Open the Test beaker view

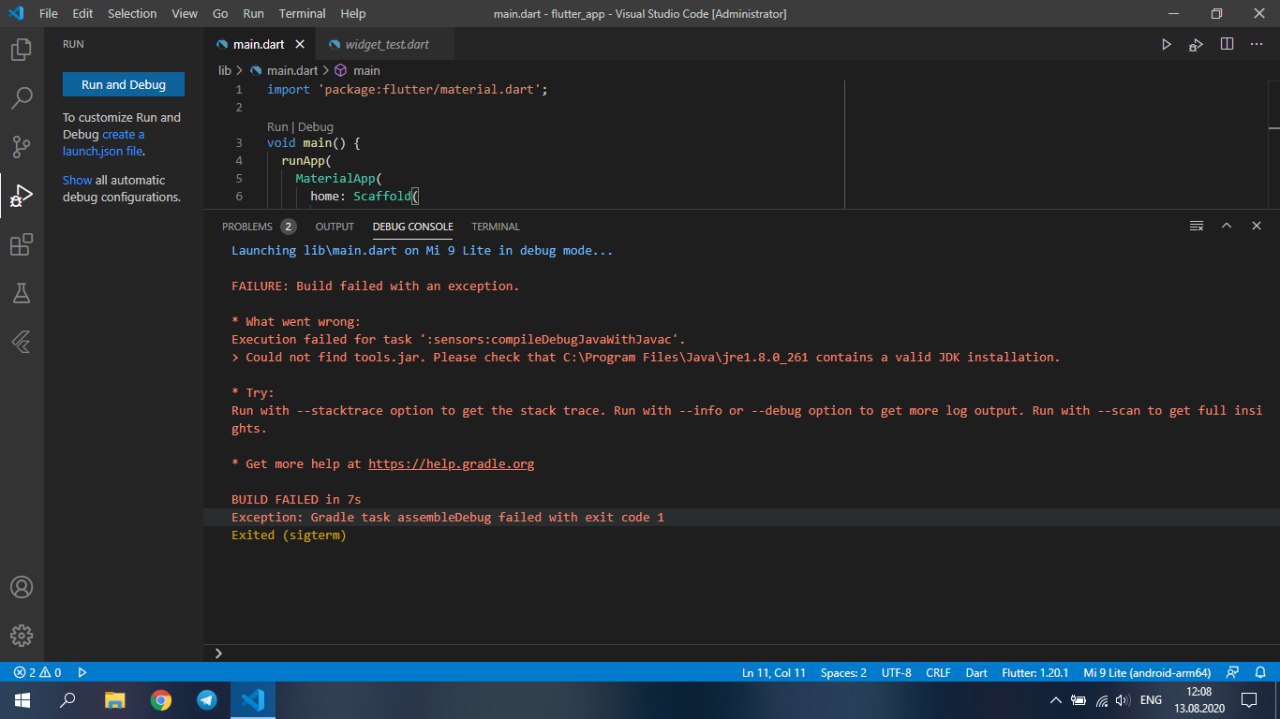[21, 293]
